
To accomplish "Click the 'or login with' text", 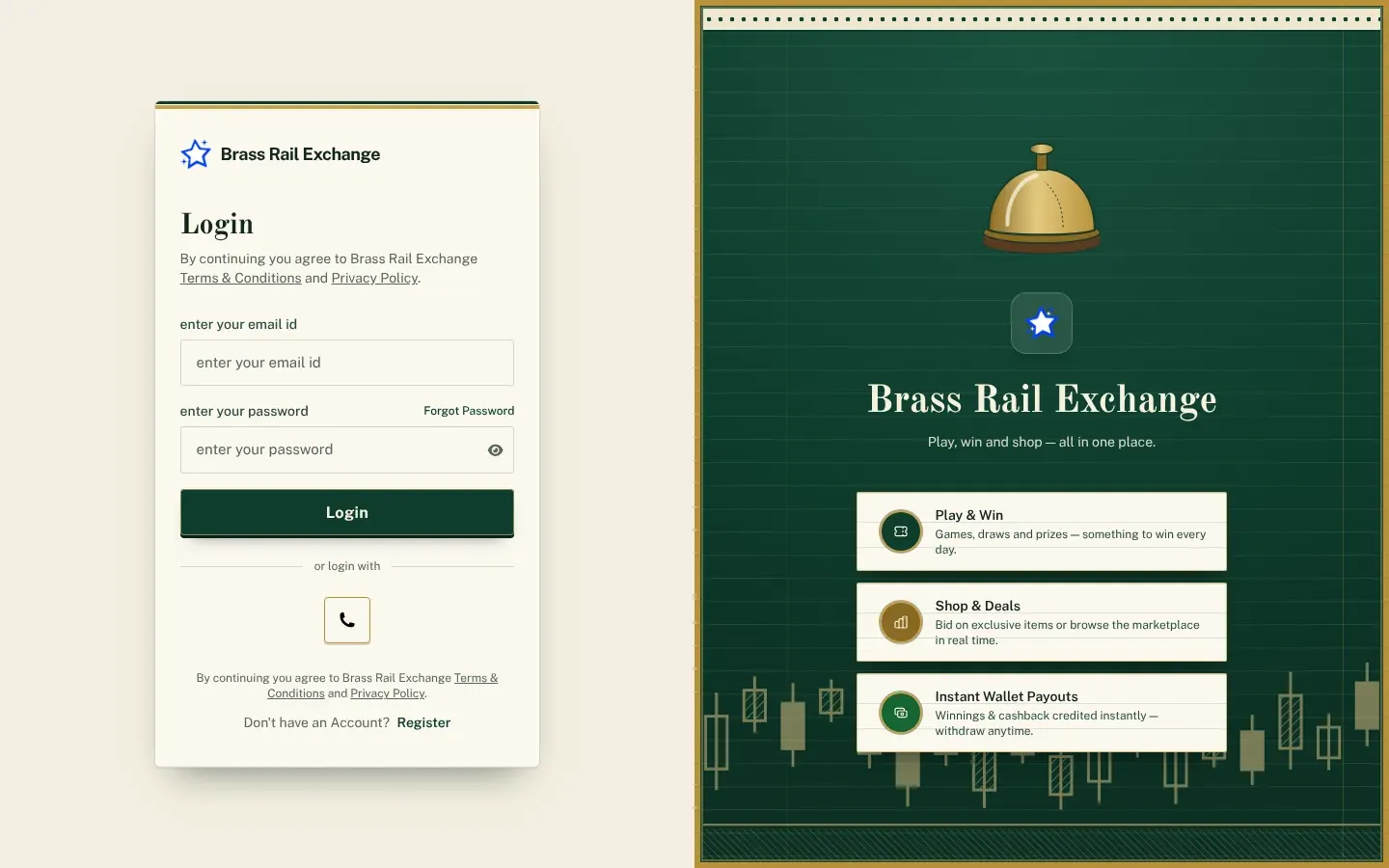I will (347, 566).
